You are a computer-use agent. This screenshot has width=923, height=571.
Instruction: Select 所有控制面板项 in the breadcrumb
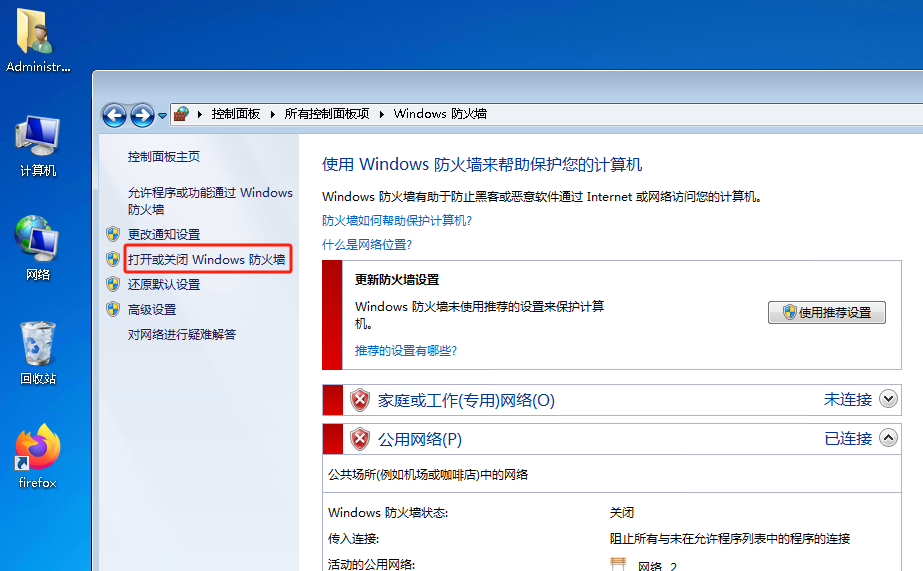pyautogui.click(x=327, y=114)
